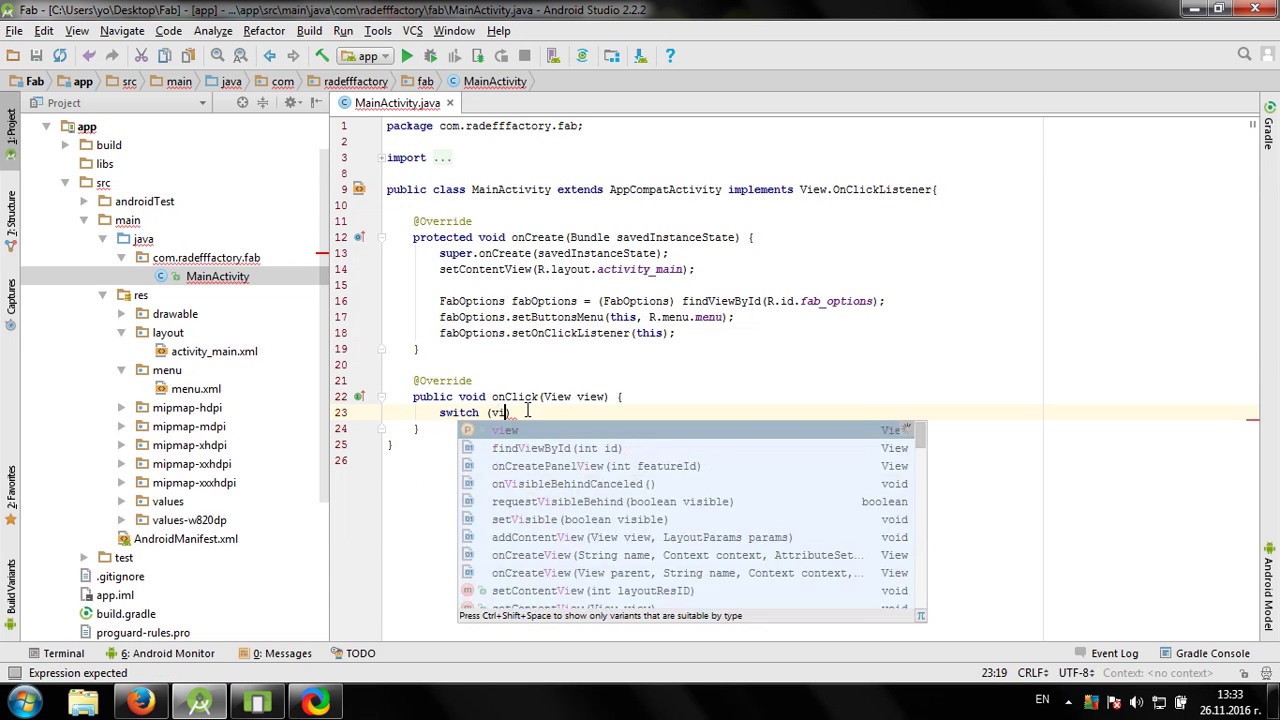Select AndroidManifest.xml in tree

[x=177, y=539]
